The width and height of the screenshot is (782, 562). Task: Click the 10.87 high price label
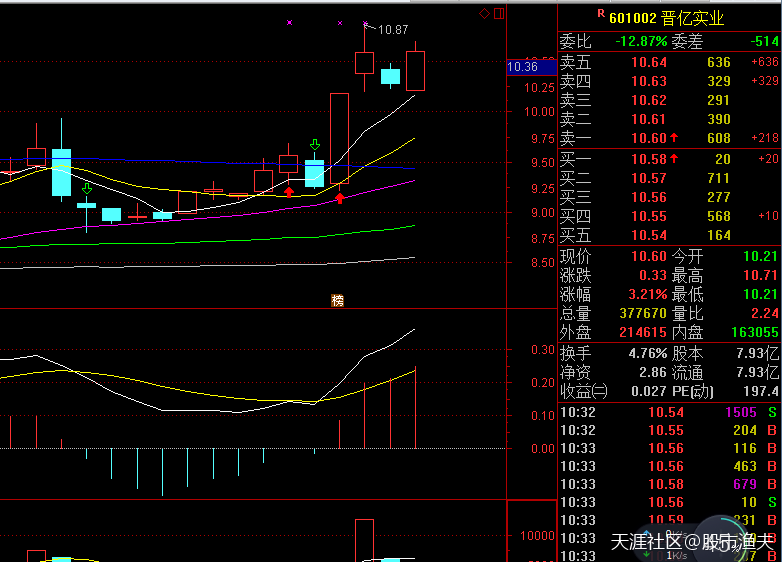[392, 30]
